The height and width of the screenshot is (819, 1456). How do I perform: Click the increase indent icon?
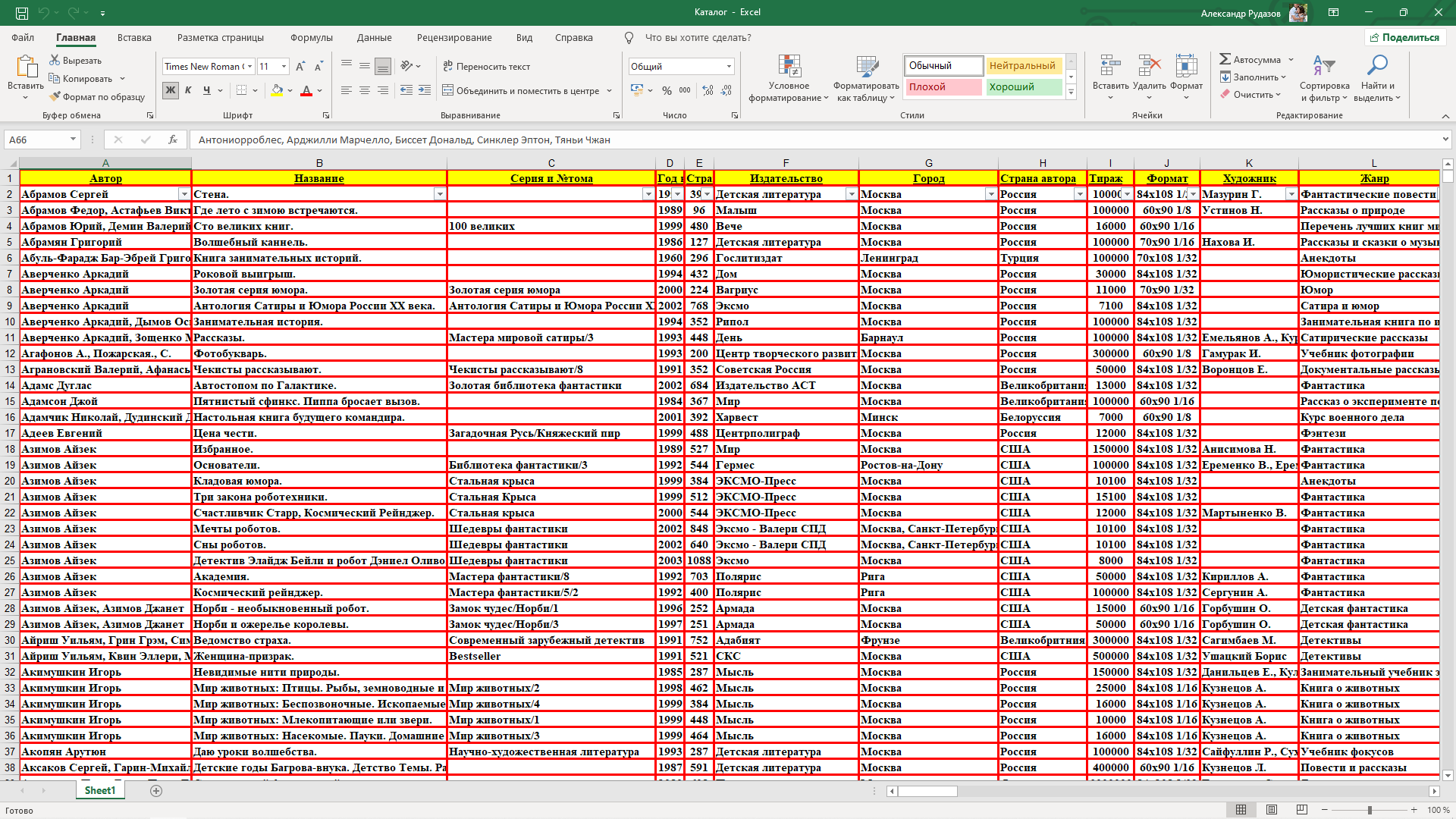coord(425,90)
